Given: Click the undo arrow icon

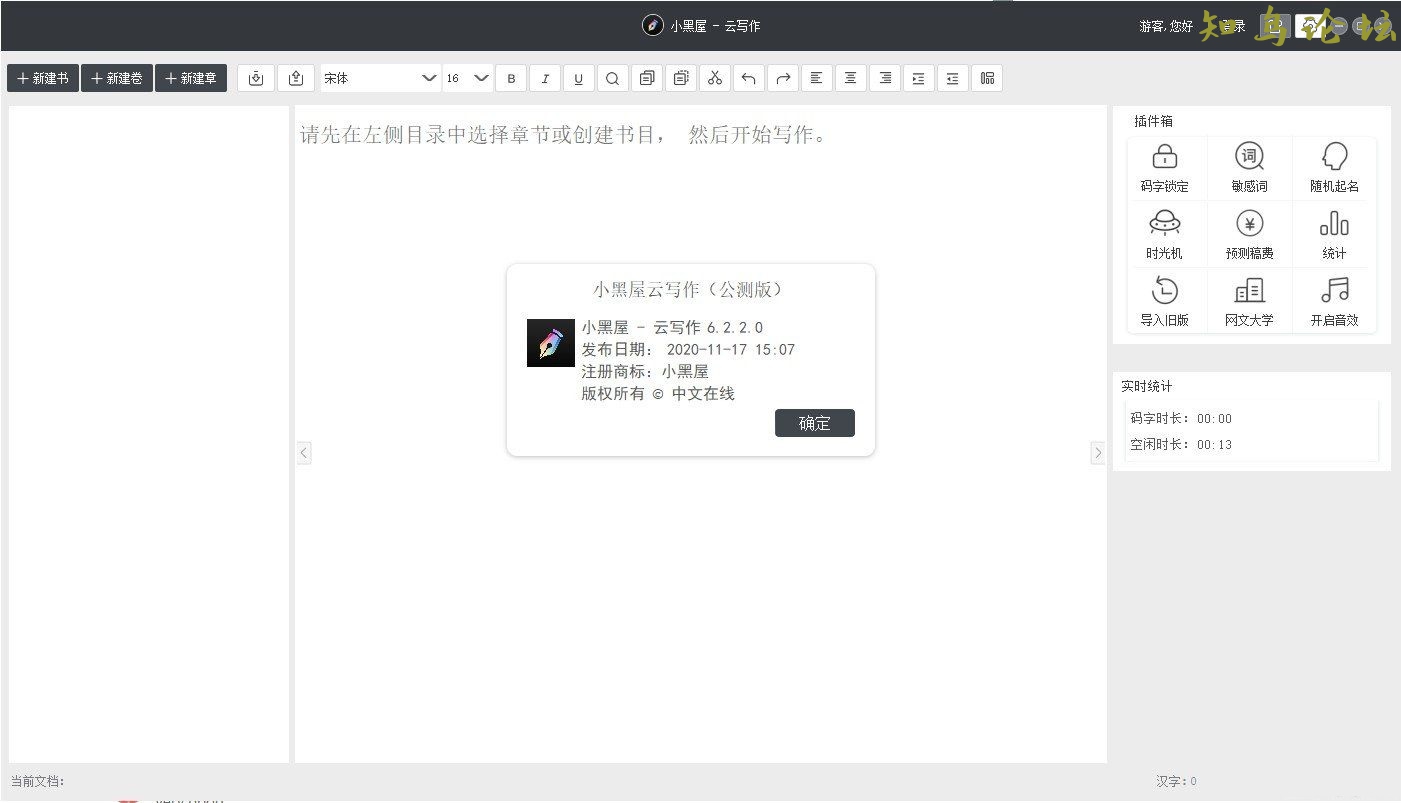Looking at the screenshot, I should tap(749, 78).
